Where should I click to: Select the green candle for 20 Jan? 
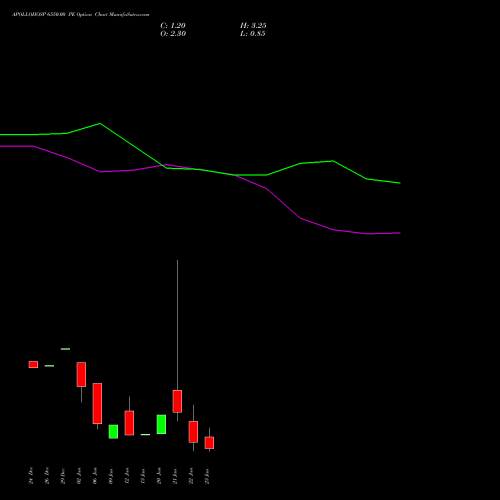point(161,424)
